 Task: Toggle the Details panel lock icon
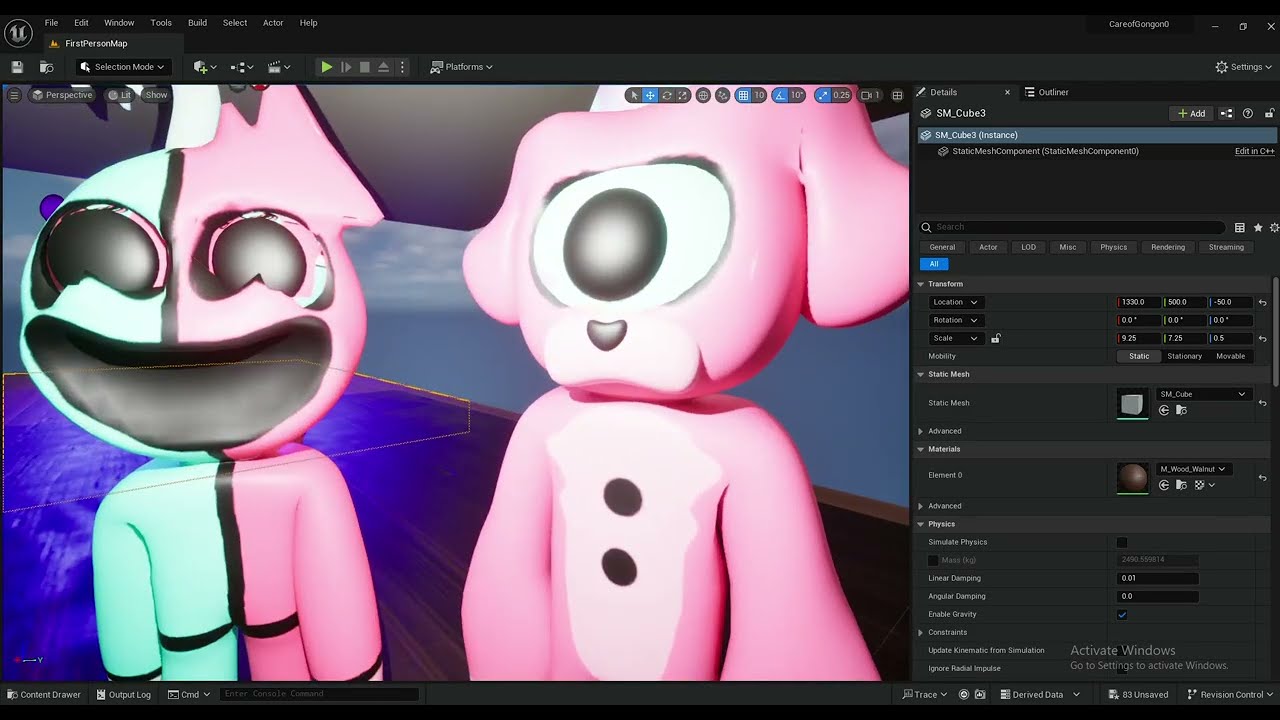click(1270, 113)
